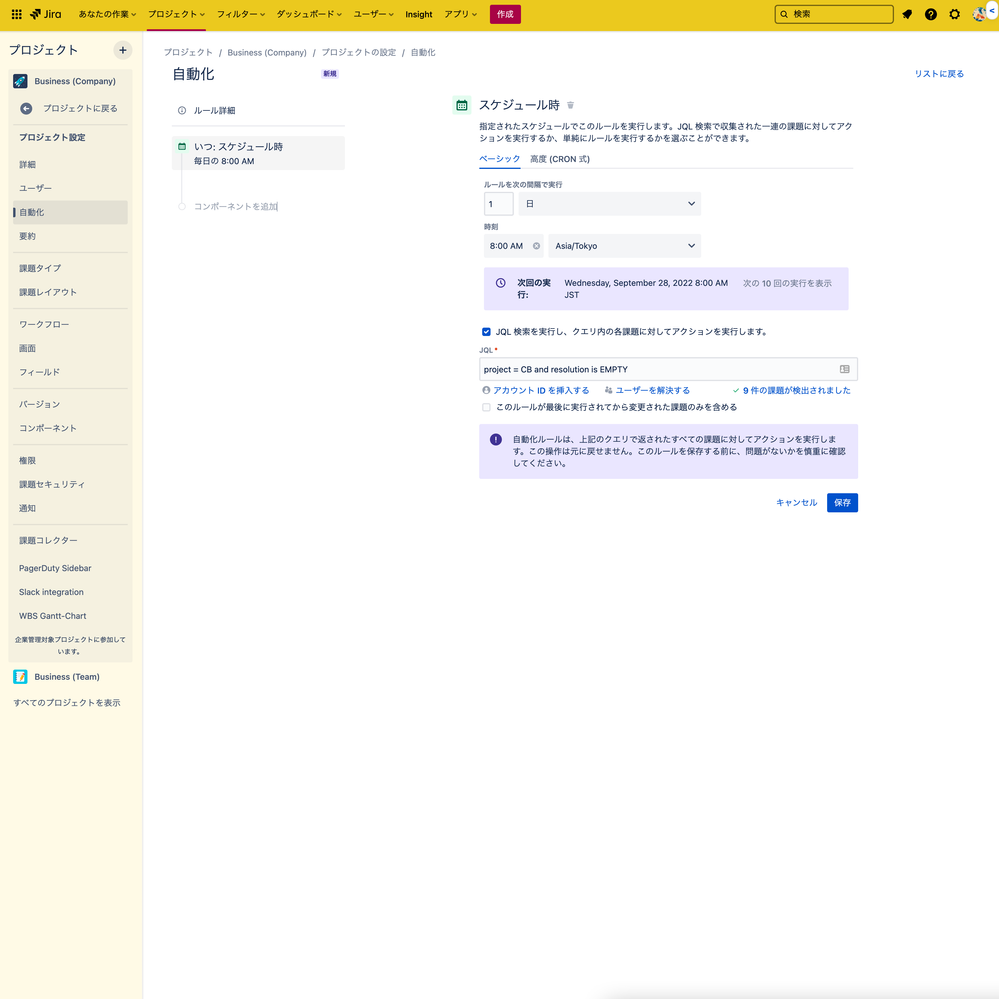Uncheck the JQL 検索を実行 checkbox
This screenshot has width=999, height=999.
(x=486, y=331)
